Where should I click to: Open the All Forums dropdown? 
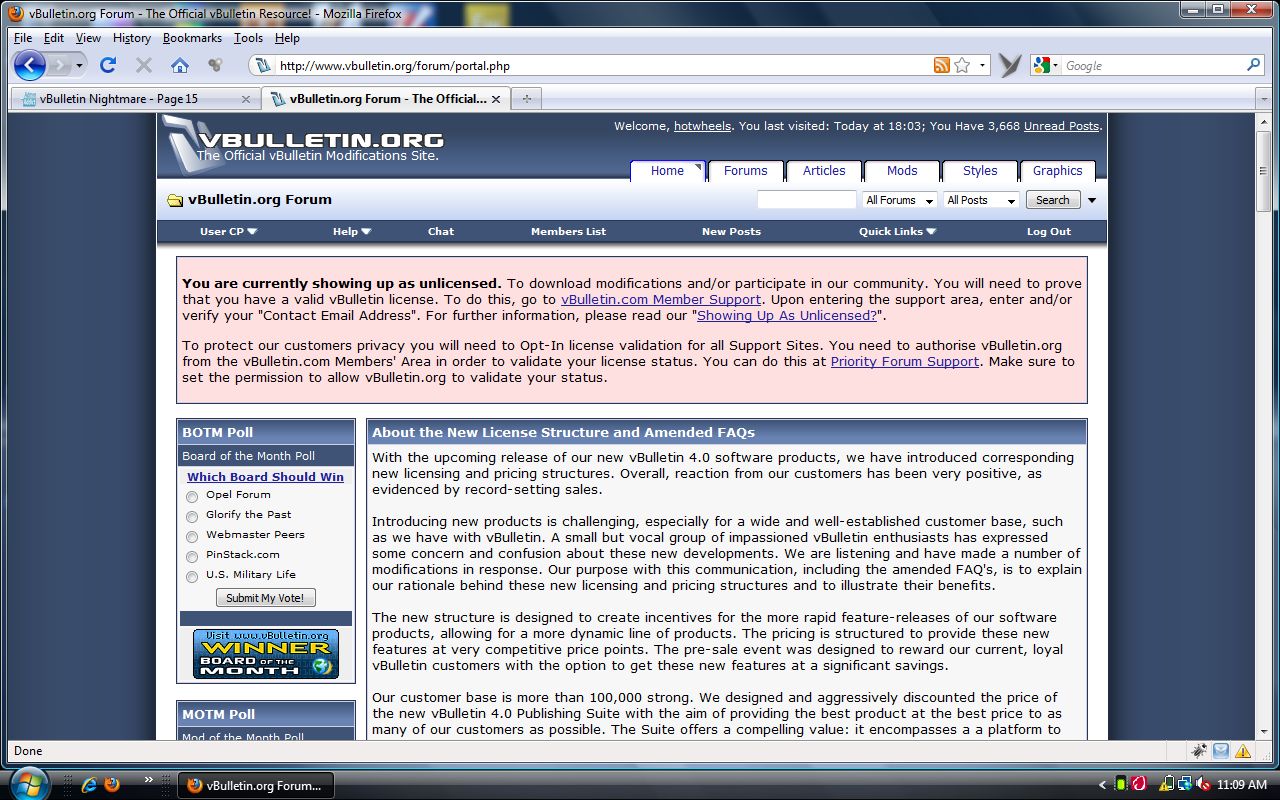pos(900,200)
